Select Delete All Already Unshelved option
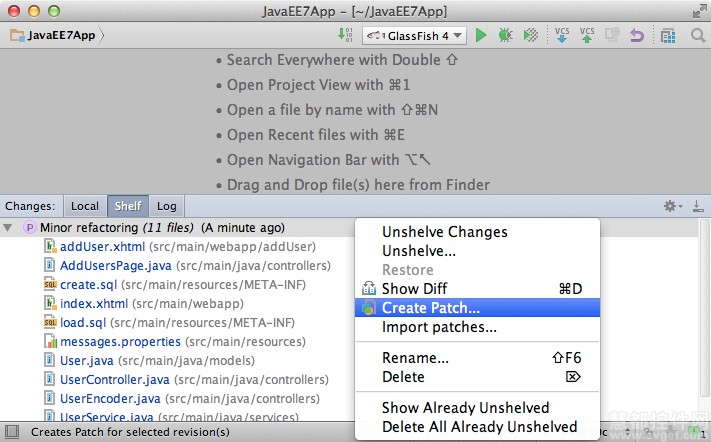 click(x=477, y=427)
